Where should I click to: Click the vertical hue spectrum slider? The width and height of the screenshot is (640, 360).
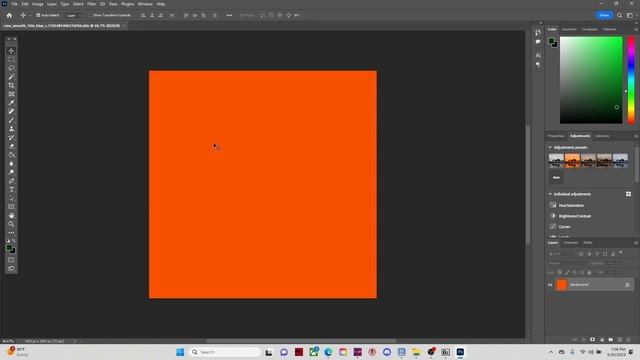(631, 80)
